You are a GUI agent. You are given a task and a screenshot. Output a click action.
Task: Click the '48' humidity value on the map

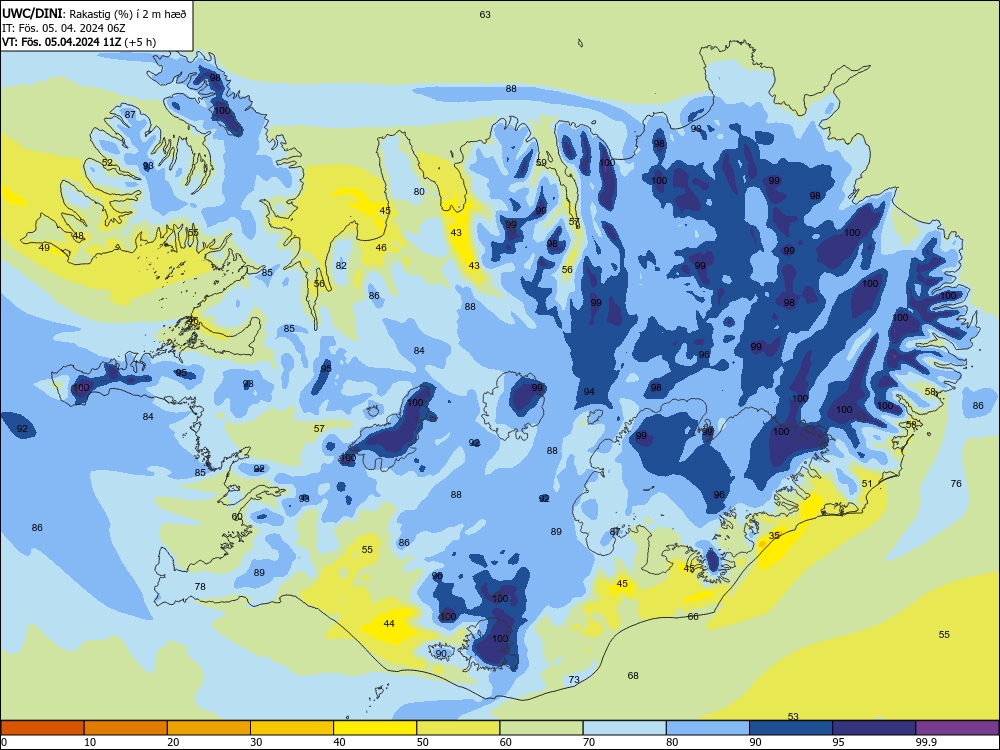coord(78,236)
